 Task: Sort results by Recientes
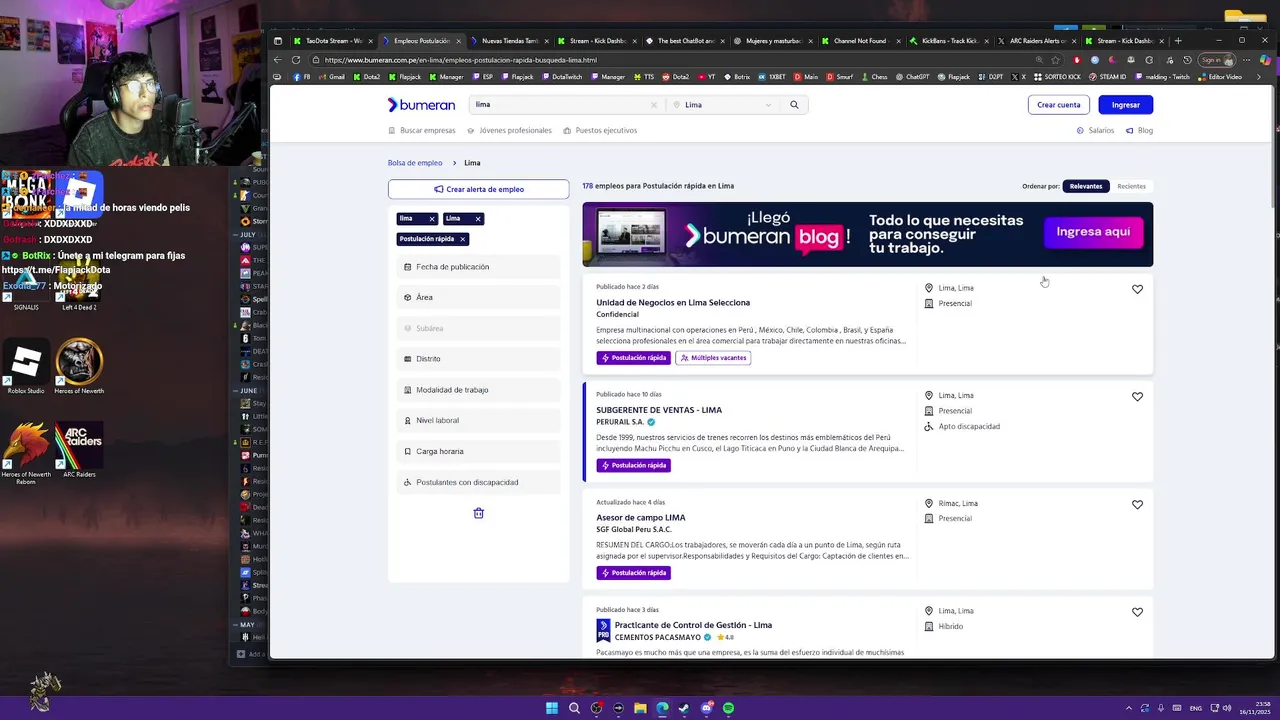(x=1131, y=186)
